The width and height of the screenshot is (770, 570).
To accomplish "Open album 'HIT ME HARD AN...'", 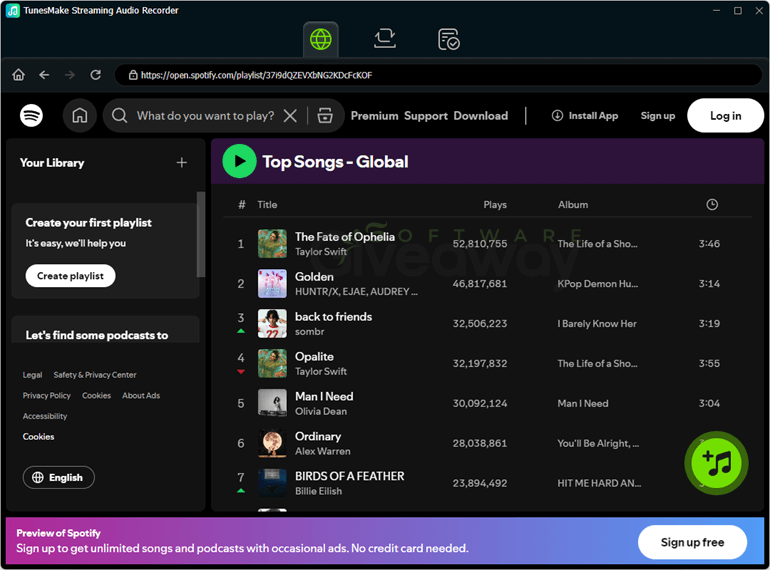I will [599, 483].
